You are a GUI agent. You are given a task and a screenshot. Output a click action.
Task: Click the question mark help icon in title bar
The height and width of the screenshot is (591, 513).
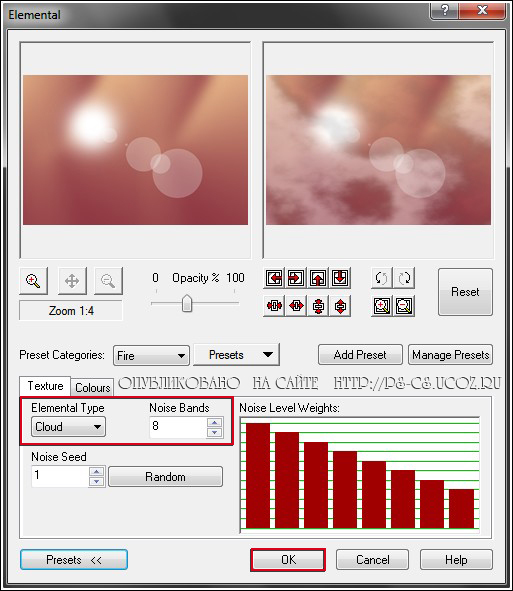[x=445, y=10]
